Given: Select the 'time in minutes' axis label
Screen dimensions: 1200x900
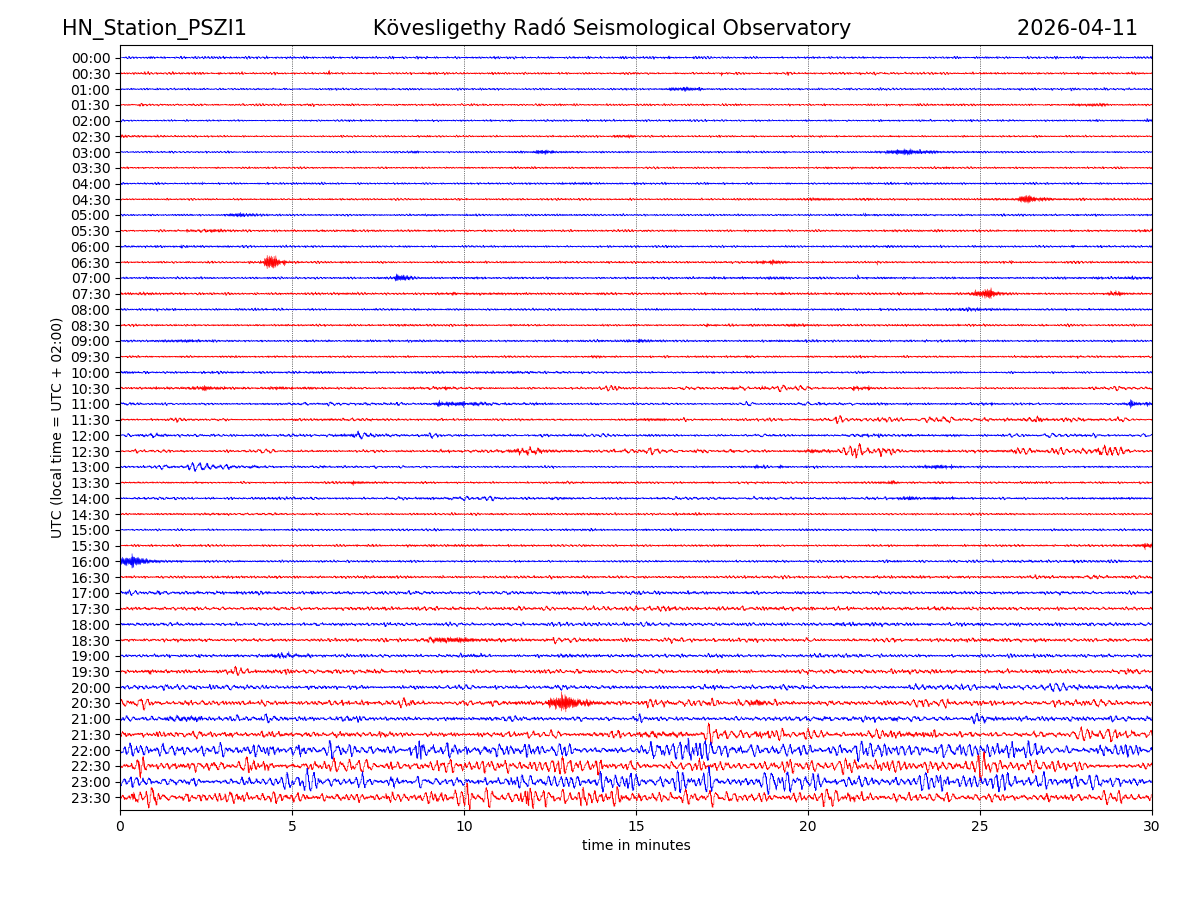Looking at the screenshot, I should click(x=636, y=845).
